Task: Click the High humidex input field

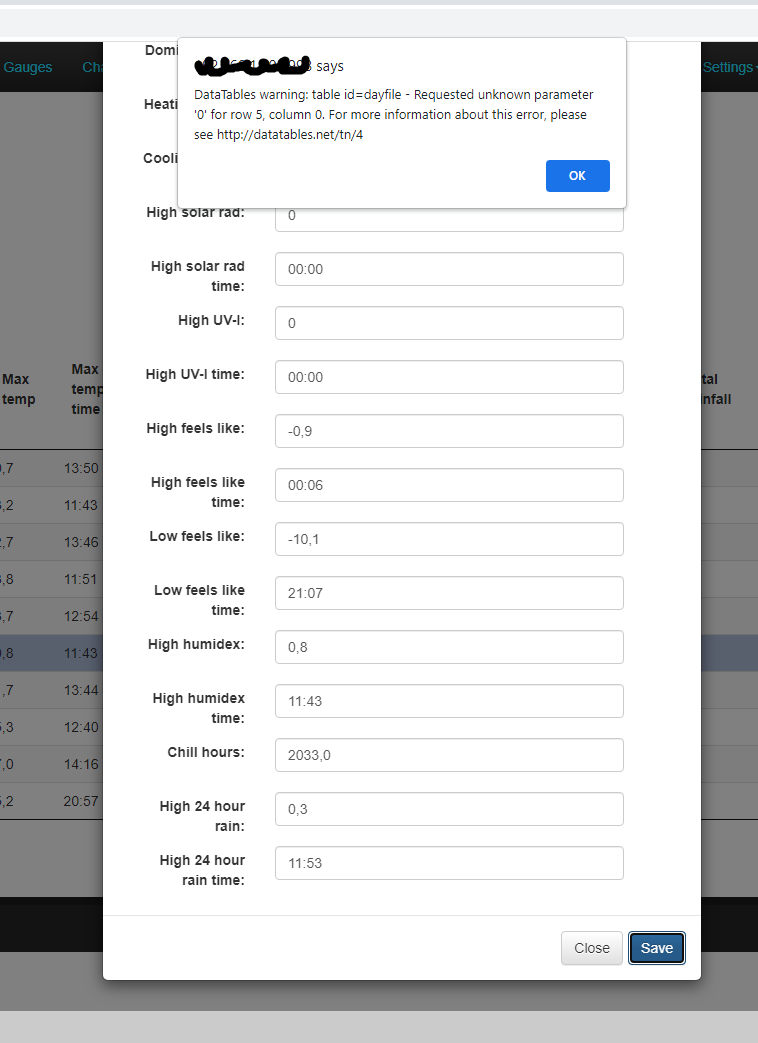Action: point(449,647)
